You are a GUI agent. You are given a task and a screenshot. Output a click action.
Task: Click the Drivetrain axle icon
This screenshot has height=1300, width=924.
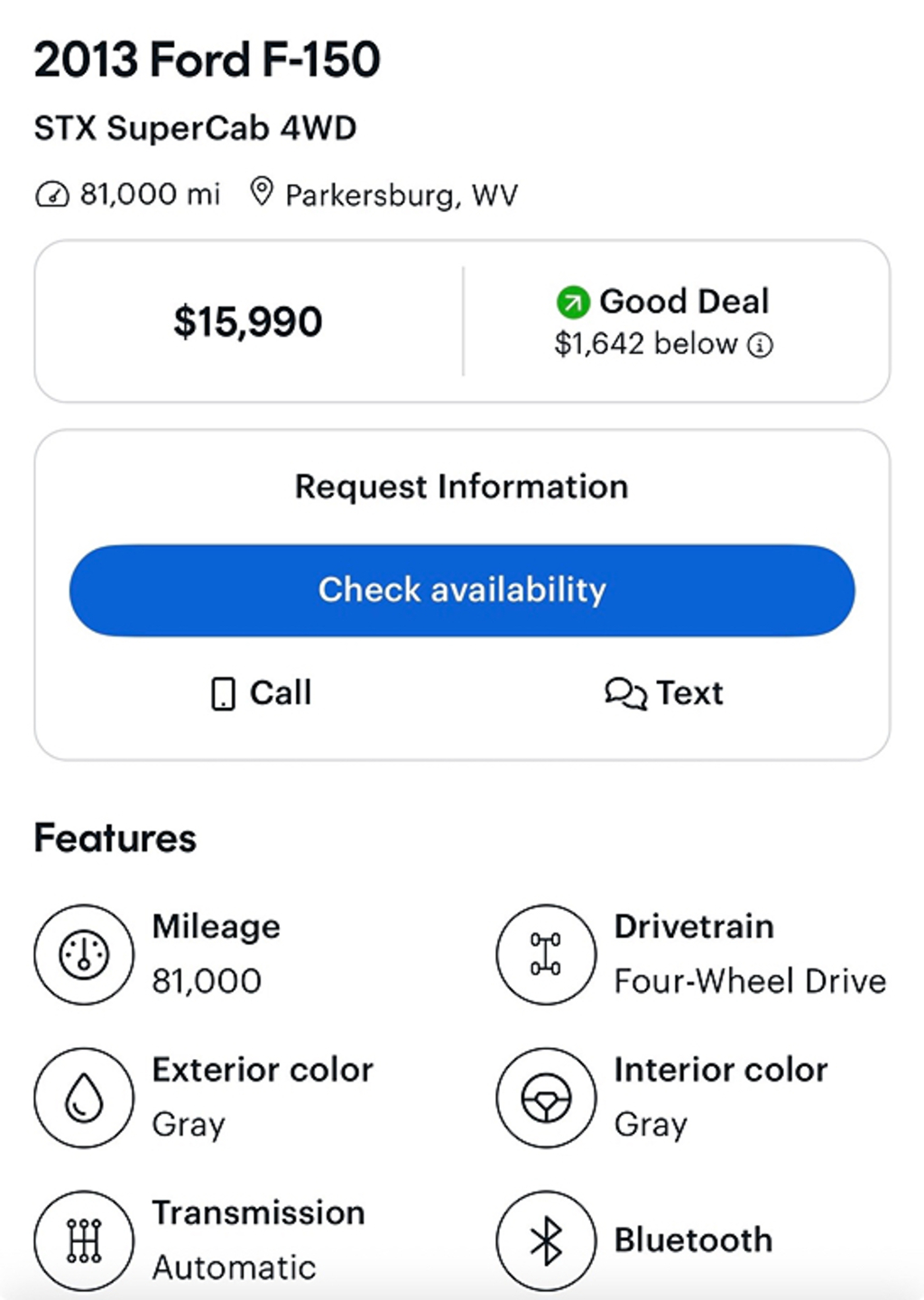(x=546, y=954)
